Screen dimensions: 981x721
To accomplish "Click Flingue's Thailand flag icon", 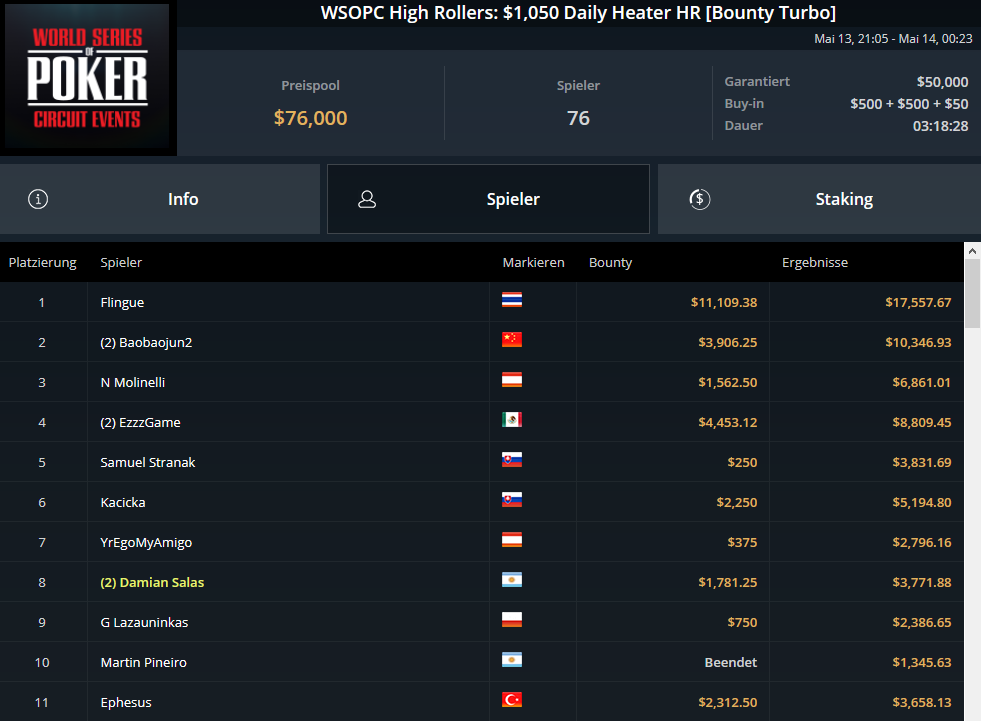I will coord(512,300).
